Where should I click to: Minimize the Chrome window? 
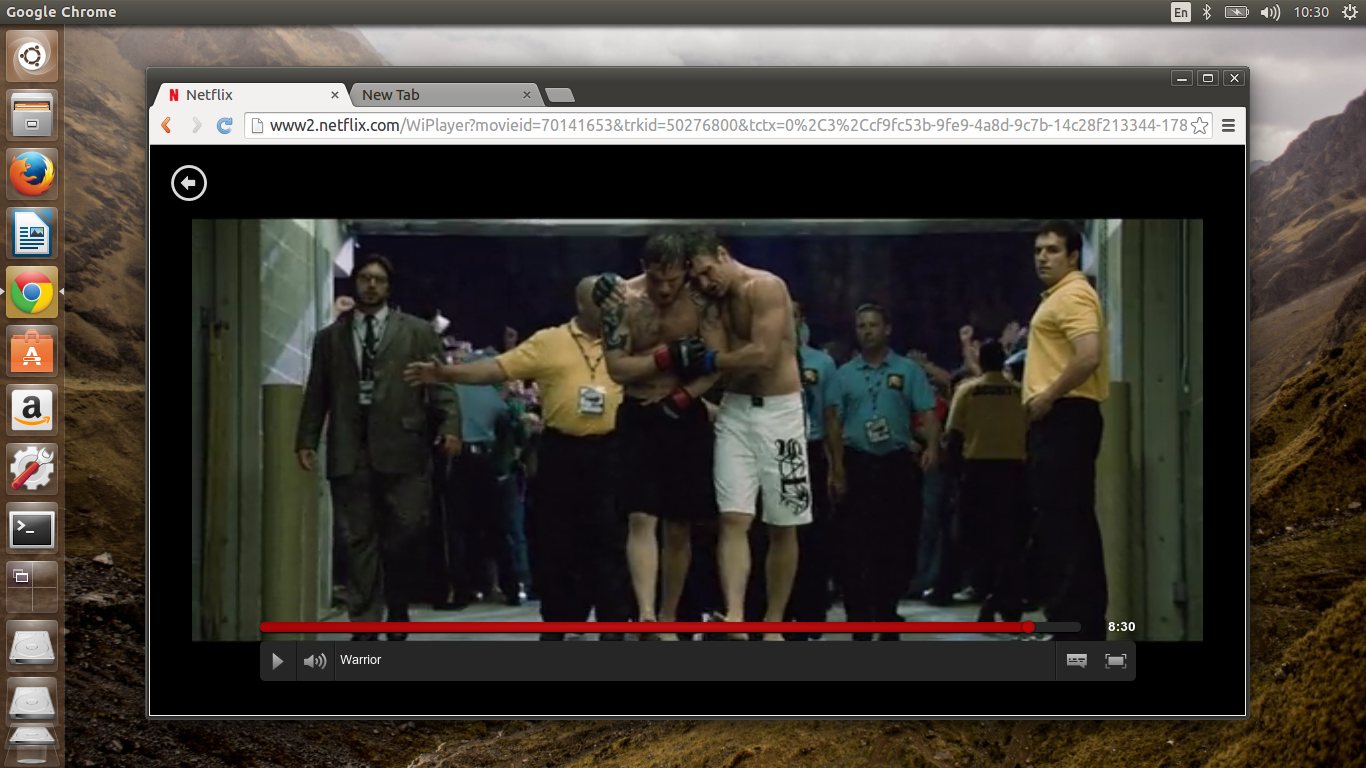coord(1182,78)
